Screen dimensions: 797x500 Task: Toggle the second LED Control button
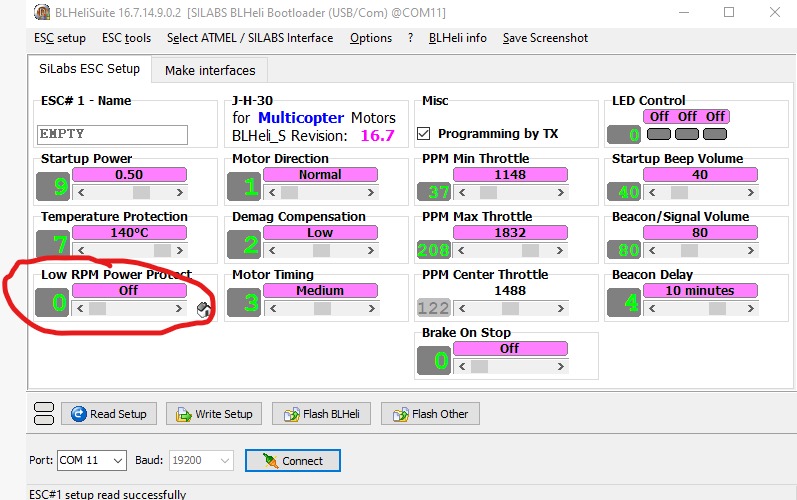687,134
